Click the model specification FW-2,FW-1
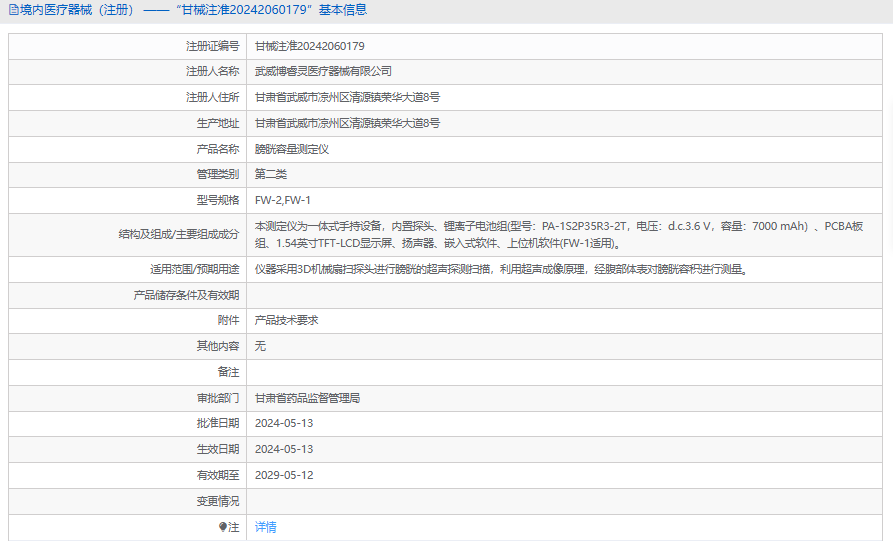 click(283, 201)
